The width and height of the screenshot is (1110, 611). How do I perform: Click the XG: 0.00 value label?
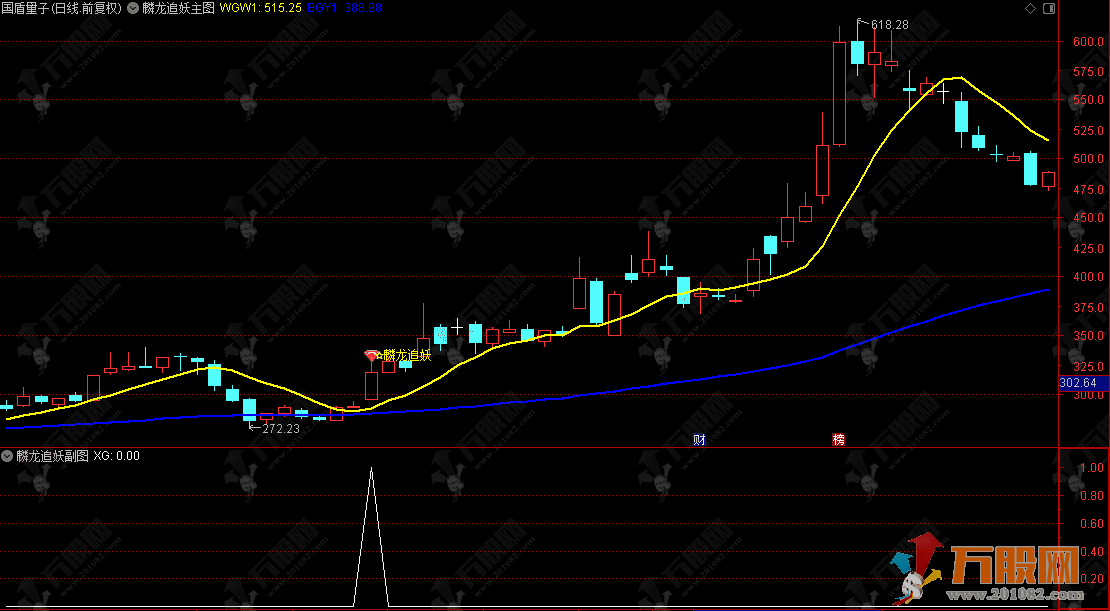pyautogui.click(x=116, y=456)
